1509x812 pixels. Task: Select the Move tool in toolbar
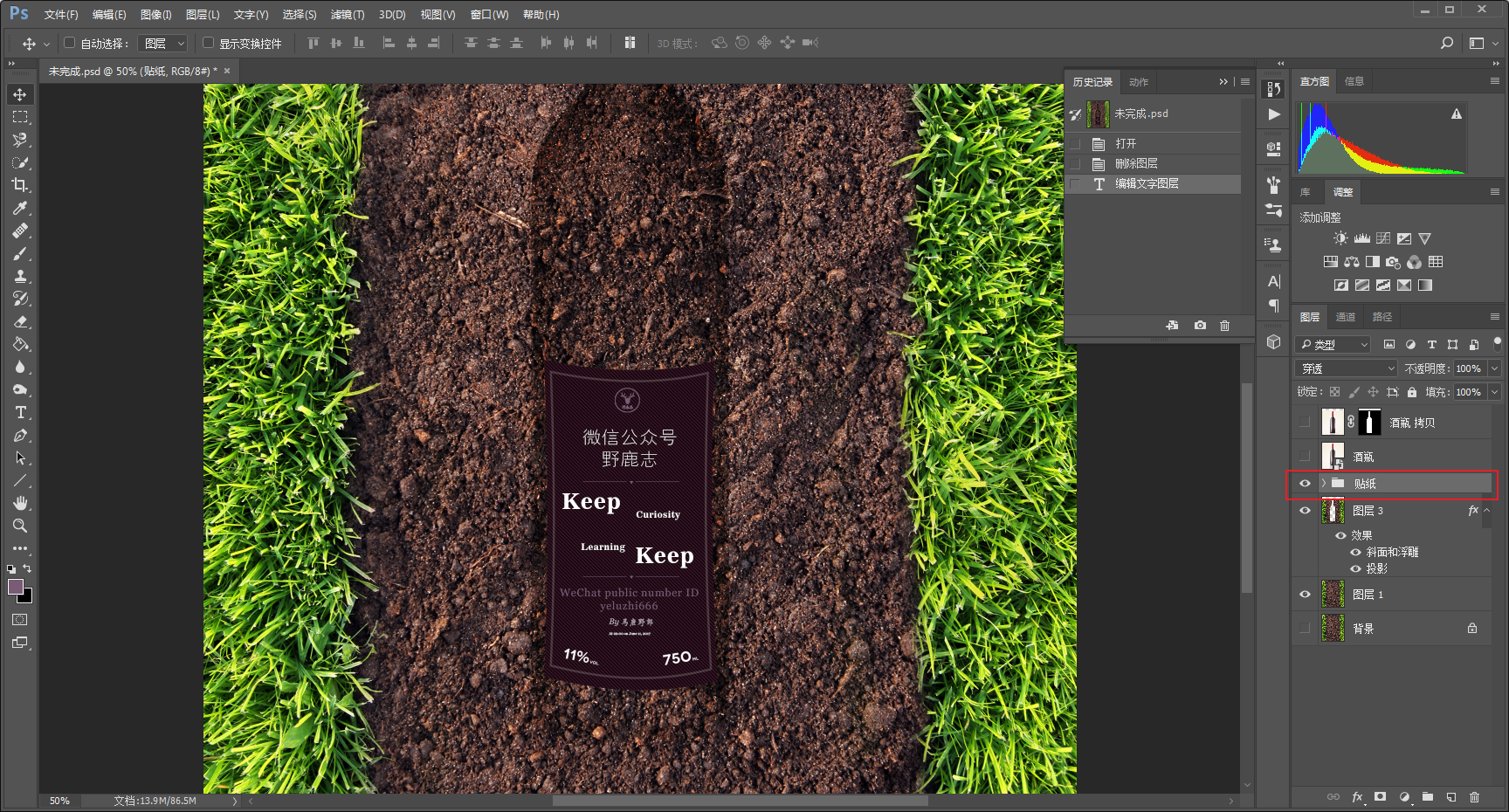point(20,94)
